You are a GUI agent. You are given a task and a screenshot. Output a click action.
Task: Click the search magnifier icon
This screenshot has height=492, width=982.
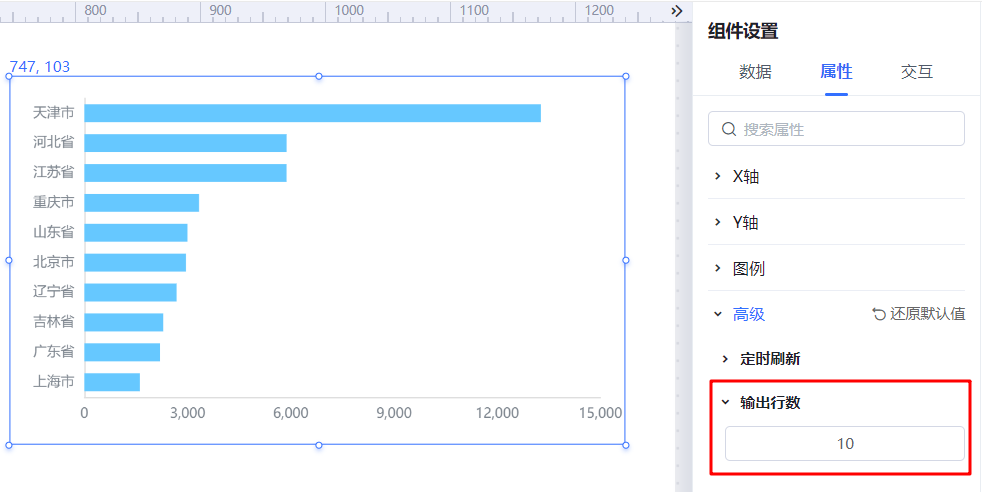728,129
